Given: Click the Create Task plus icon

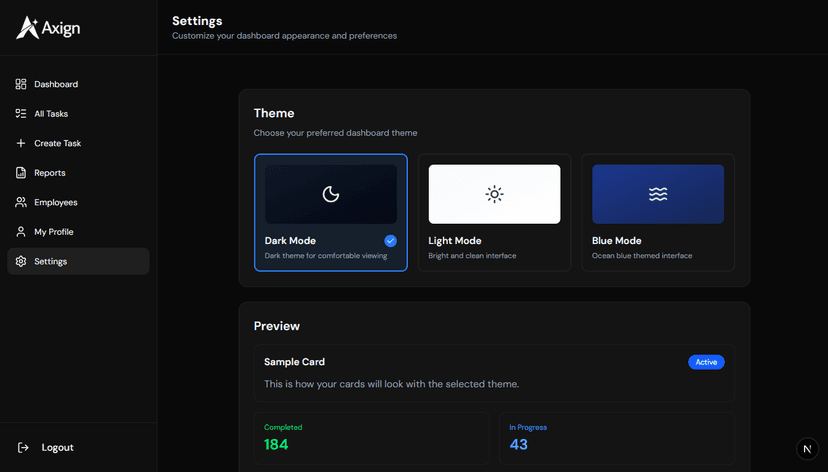Looking at the screenshot, I should (x=21, y=143).
